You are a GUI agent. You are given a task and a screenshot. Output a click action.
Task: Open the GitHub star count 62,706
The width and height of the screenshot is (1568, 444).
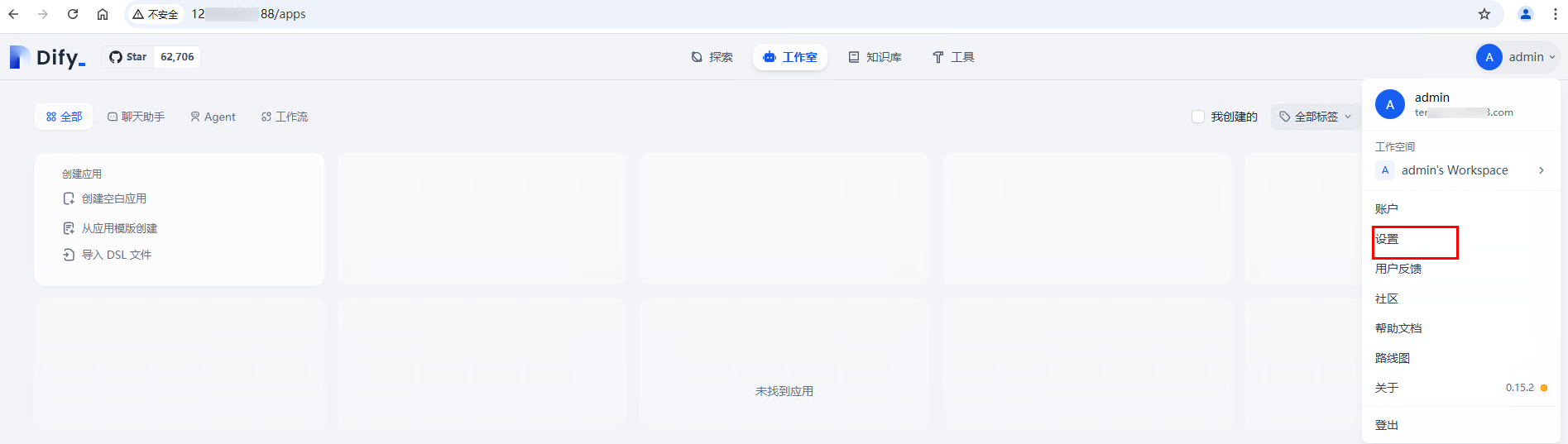[177, 57]
